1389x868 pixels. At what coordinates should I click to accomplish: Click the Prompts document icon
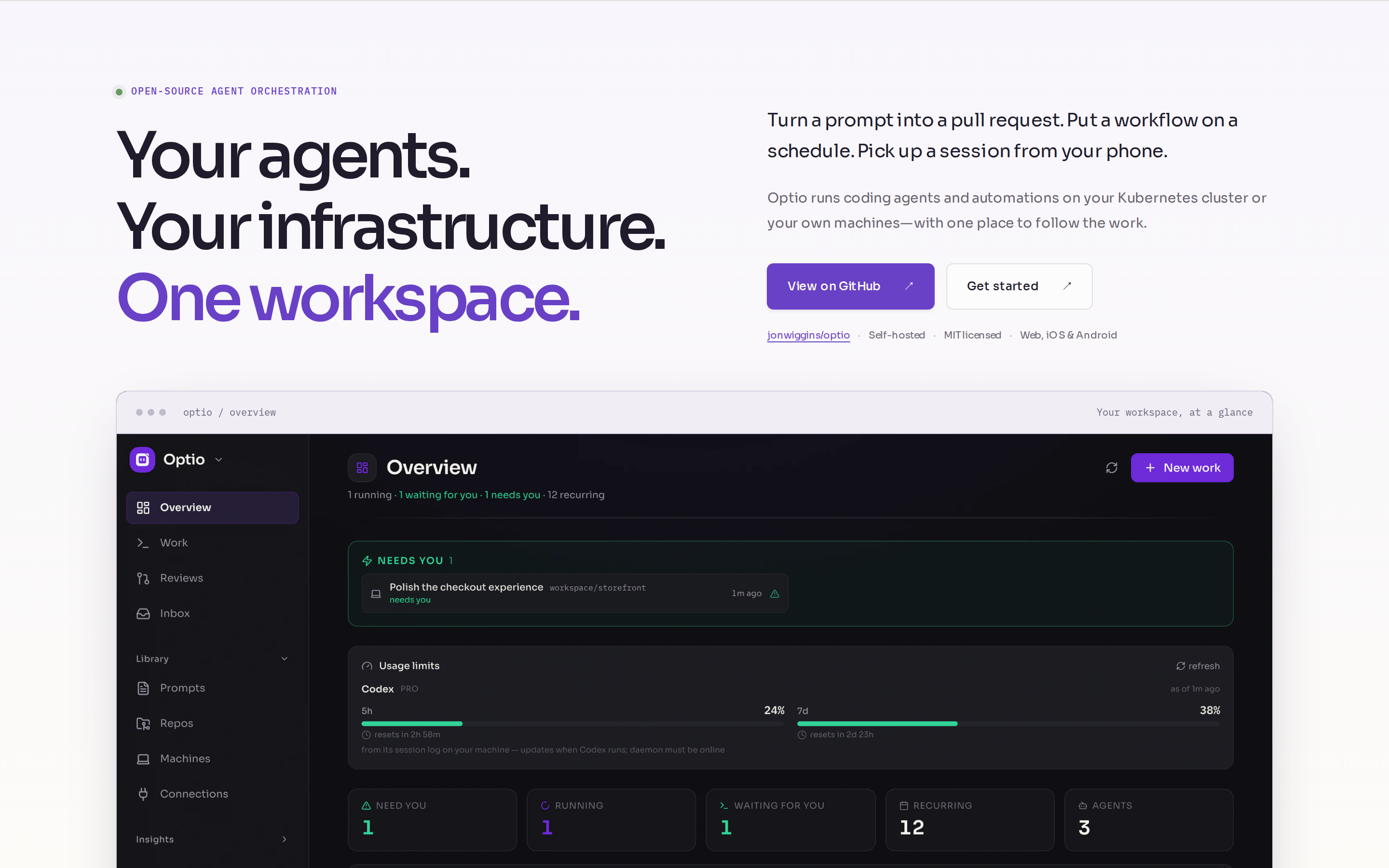pyautogui.click(x=143, y=688)
